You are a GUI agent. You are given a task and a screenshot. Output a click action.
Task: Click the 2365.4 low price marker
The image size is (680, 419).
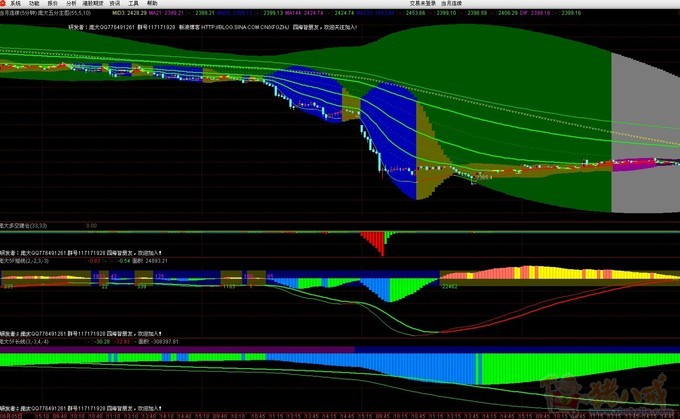point(484,177)
